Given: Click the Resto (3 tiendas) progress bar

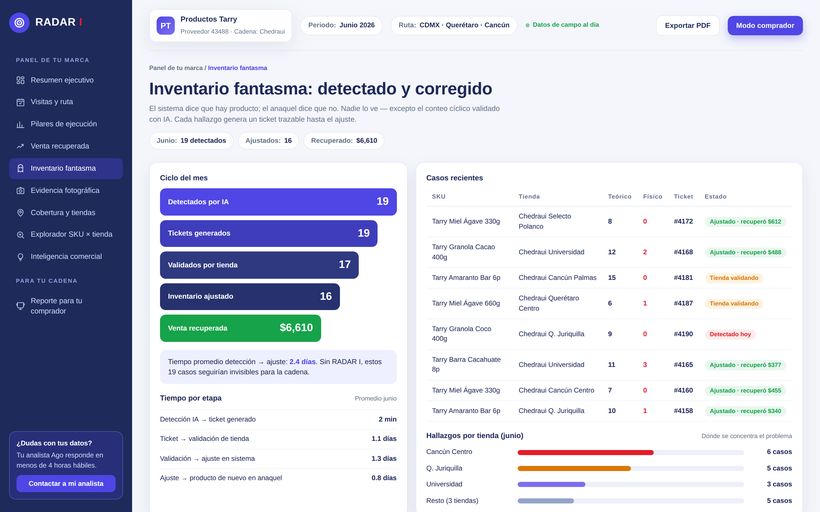Looking at the screenshot, I should (546, 501).
